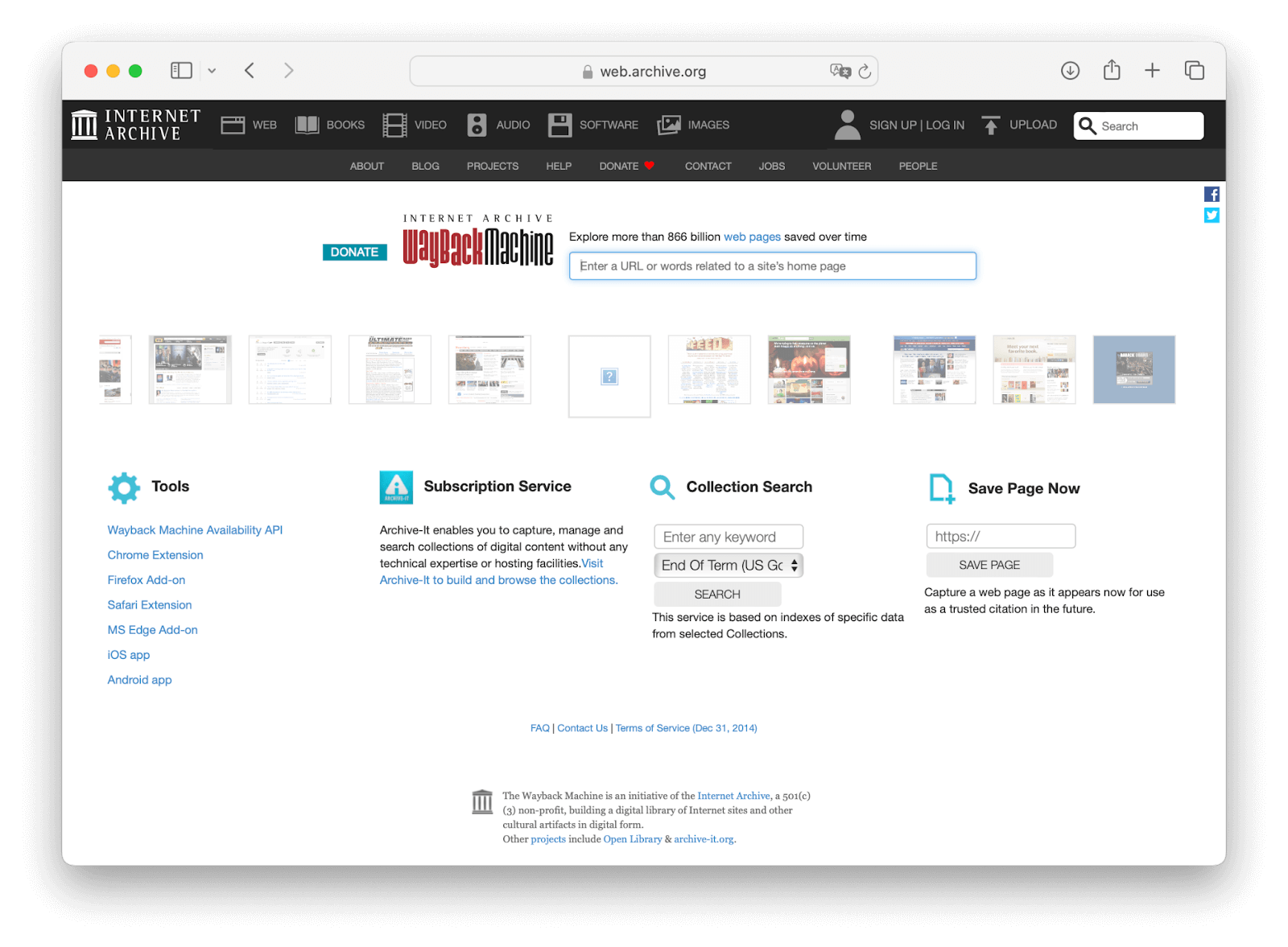This screenshot has width=1288, height=947.
Task: Click the Upload arrow icon
Action: (x=991, y=125)
